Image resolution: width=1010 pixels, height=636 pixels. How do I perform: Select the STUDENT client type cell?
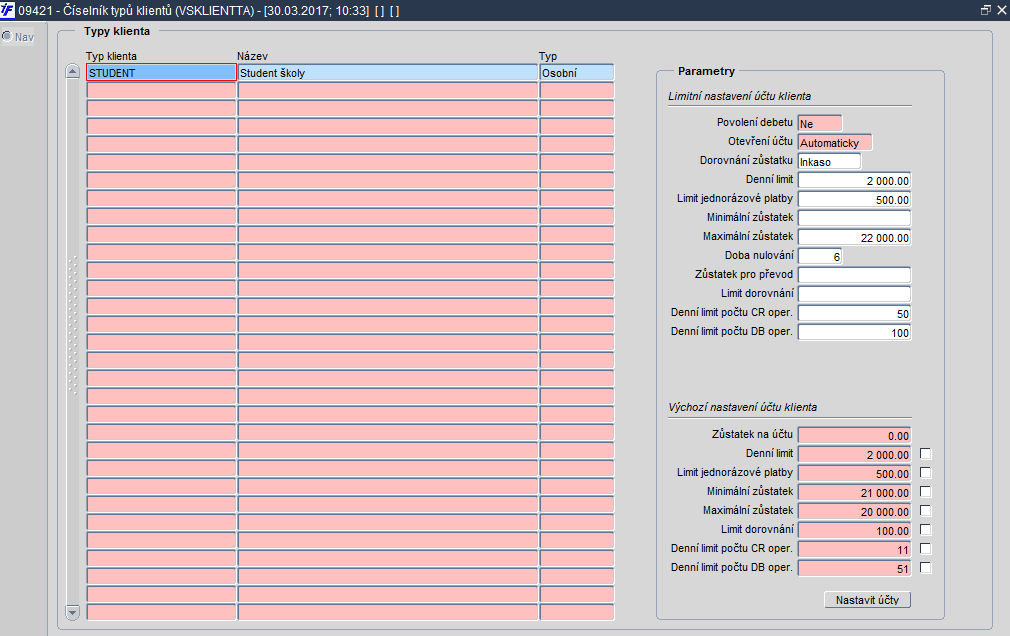[x=161, y=73]
